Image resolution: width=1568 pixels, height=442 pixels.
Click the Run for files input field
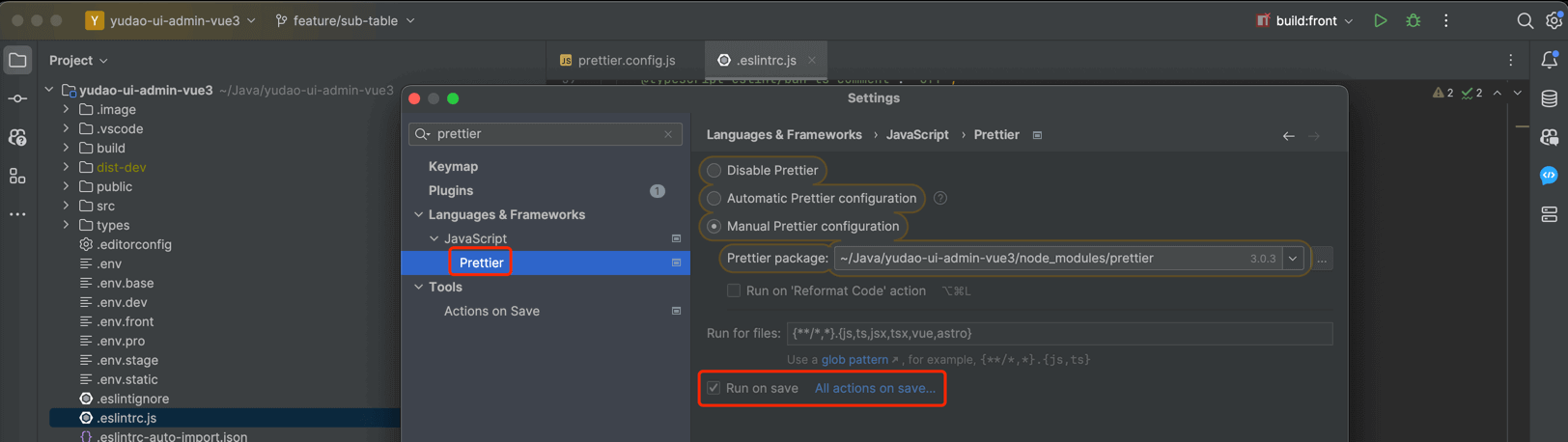click(x=1058, y=333)
